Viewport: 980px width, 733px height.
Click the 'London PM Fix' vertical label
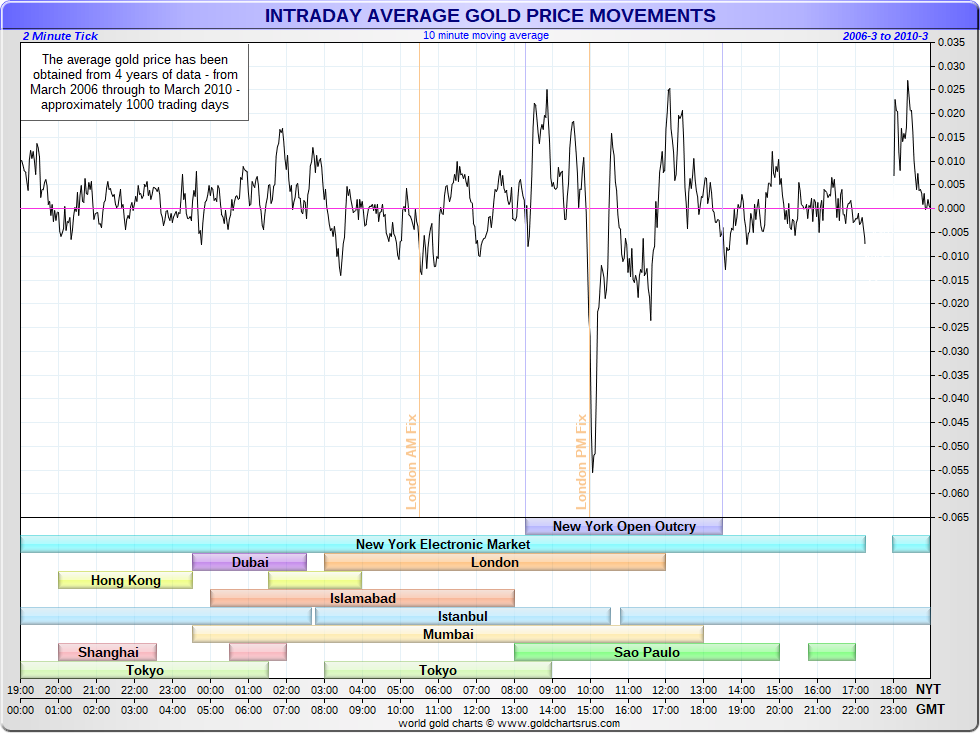coord(581,462)
